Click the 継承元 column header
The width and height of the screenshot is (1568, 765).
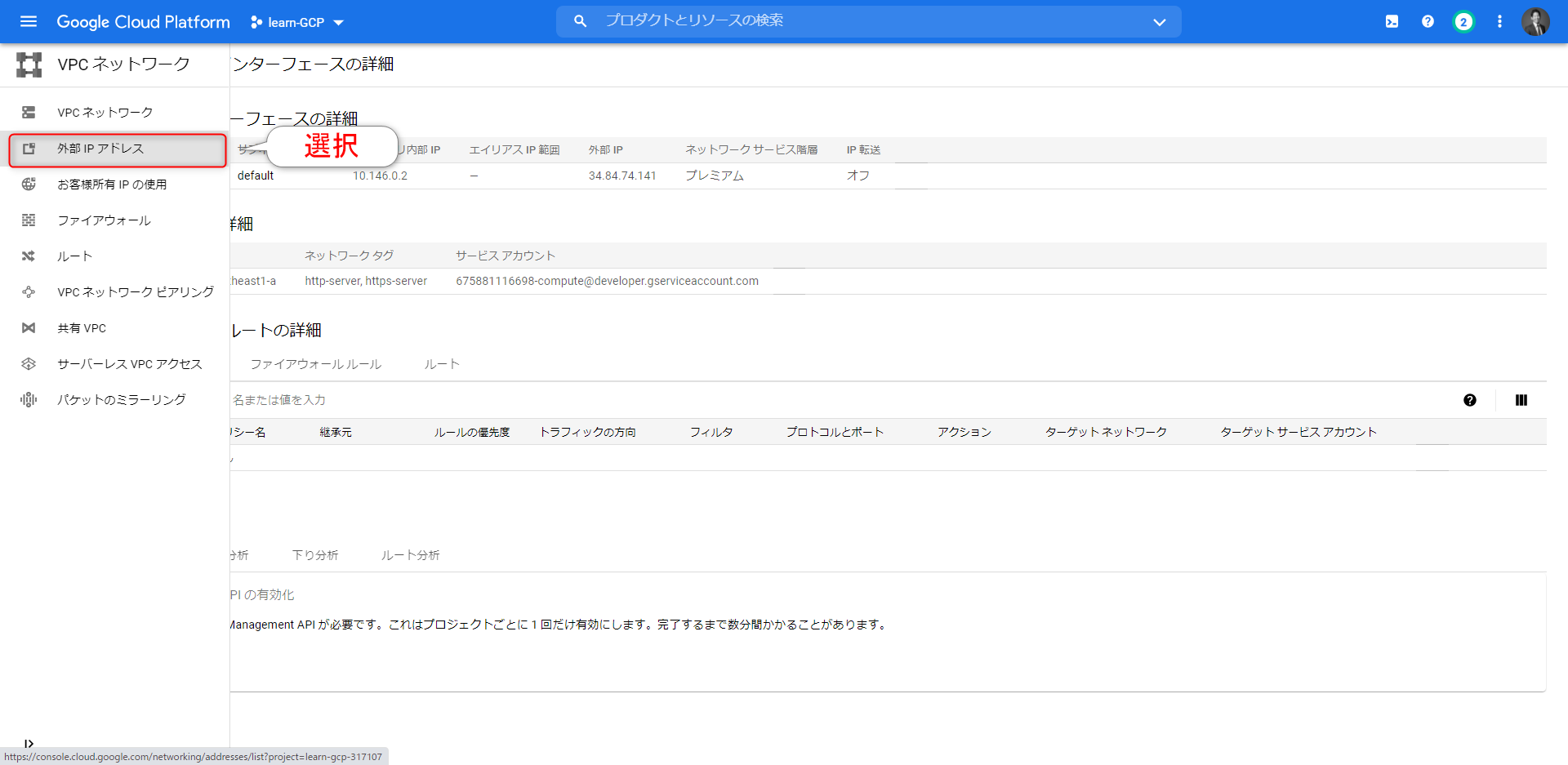coord(336,432)
